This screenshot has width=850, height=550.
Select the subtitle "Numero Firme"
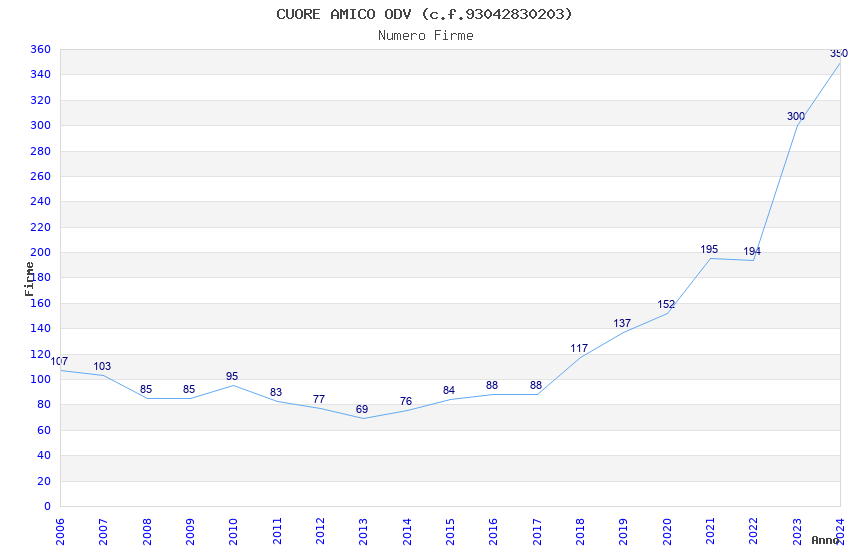tap(426, 36)
